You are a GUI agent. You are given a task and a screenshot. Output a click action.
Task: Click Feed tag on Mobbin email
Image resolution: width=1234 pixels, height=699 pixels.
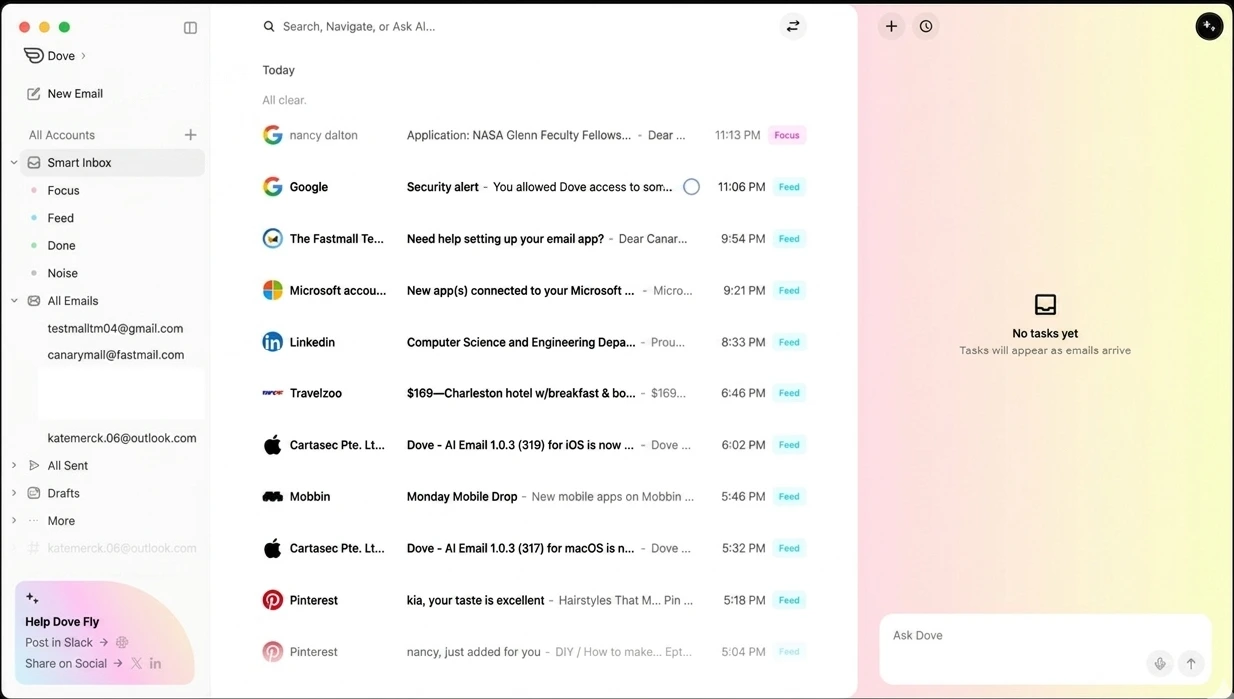click(x=789, y=497)
